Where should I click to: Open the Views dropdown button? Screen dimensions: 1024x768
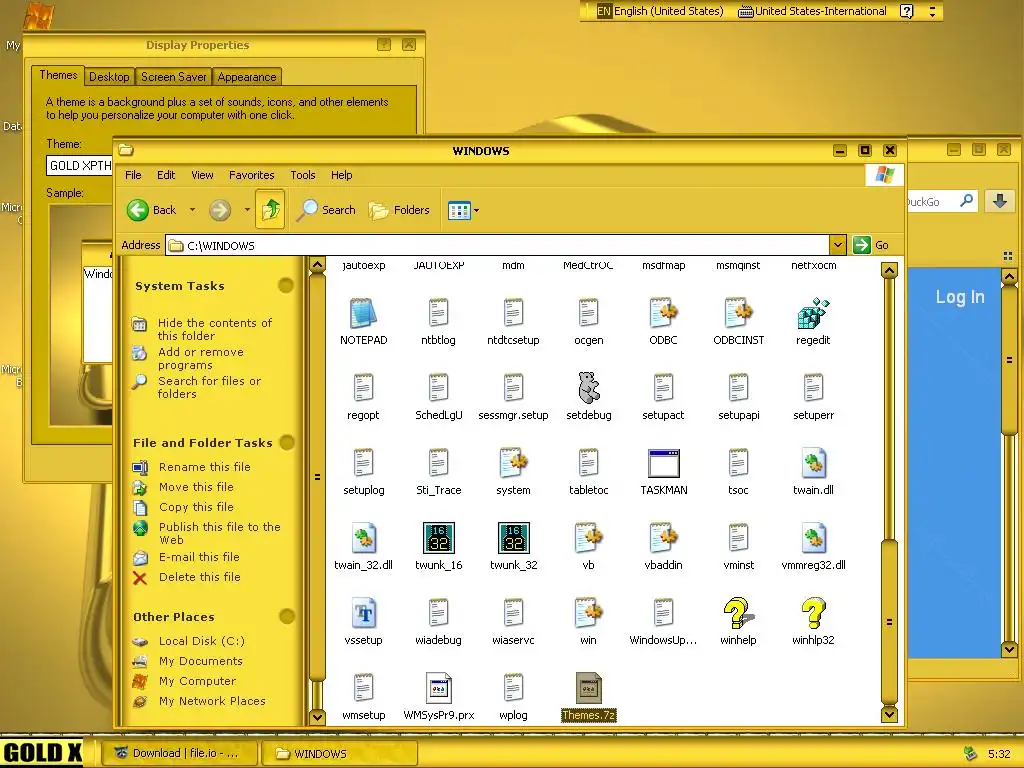tap(464, 210)
